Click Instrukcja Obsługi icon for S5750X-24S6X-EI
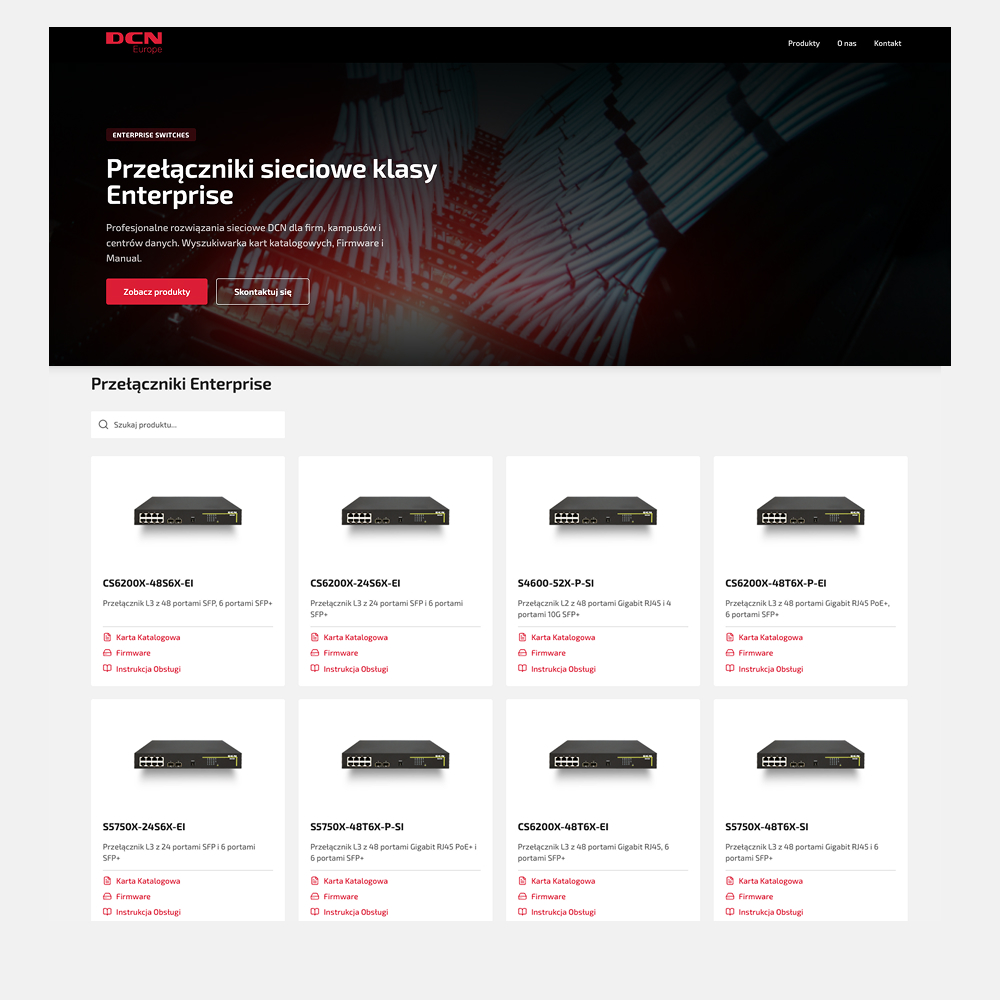Screen dimensions: 1000x1000 (x=107, y=912)
